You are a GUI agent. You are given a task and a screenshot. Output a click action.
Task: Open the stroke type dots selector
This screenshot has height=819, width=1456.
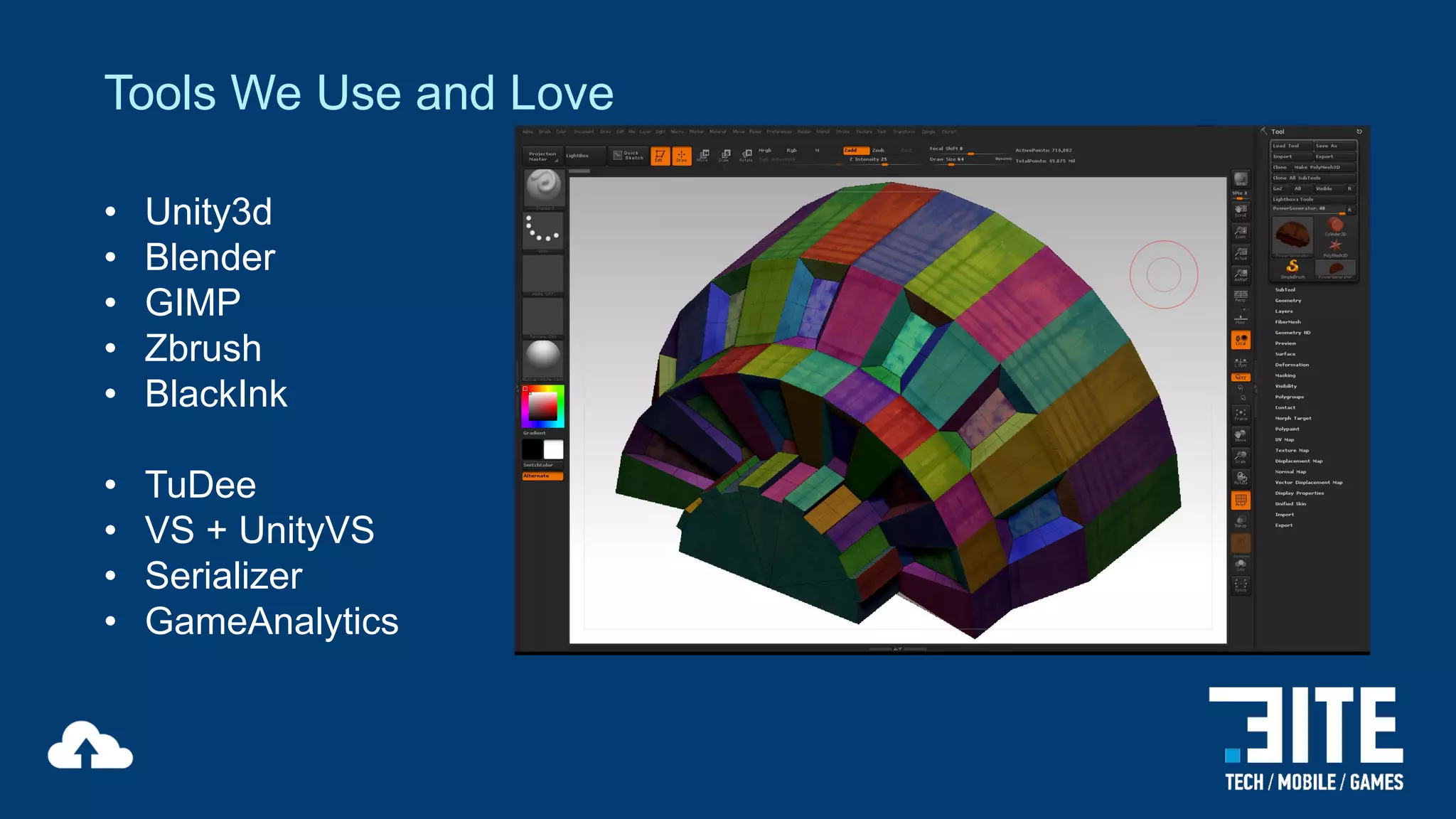(544, 232)
